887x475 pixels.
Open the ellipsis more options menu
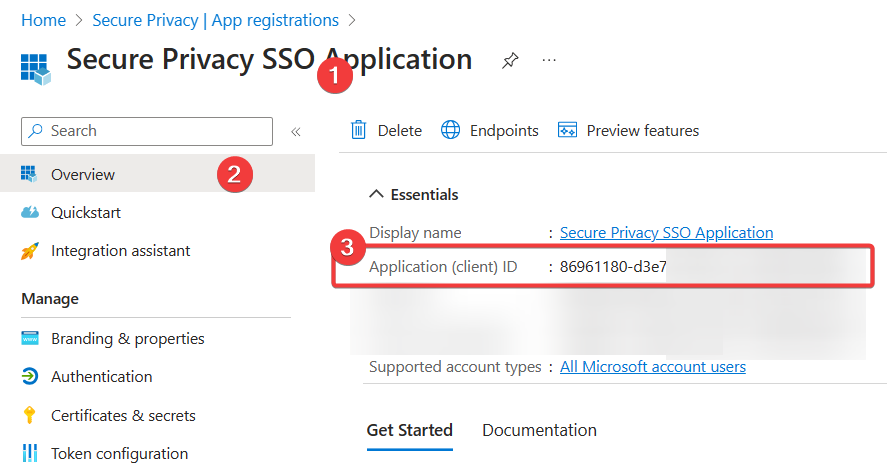pyautogui.click(x=549, y=60)
